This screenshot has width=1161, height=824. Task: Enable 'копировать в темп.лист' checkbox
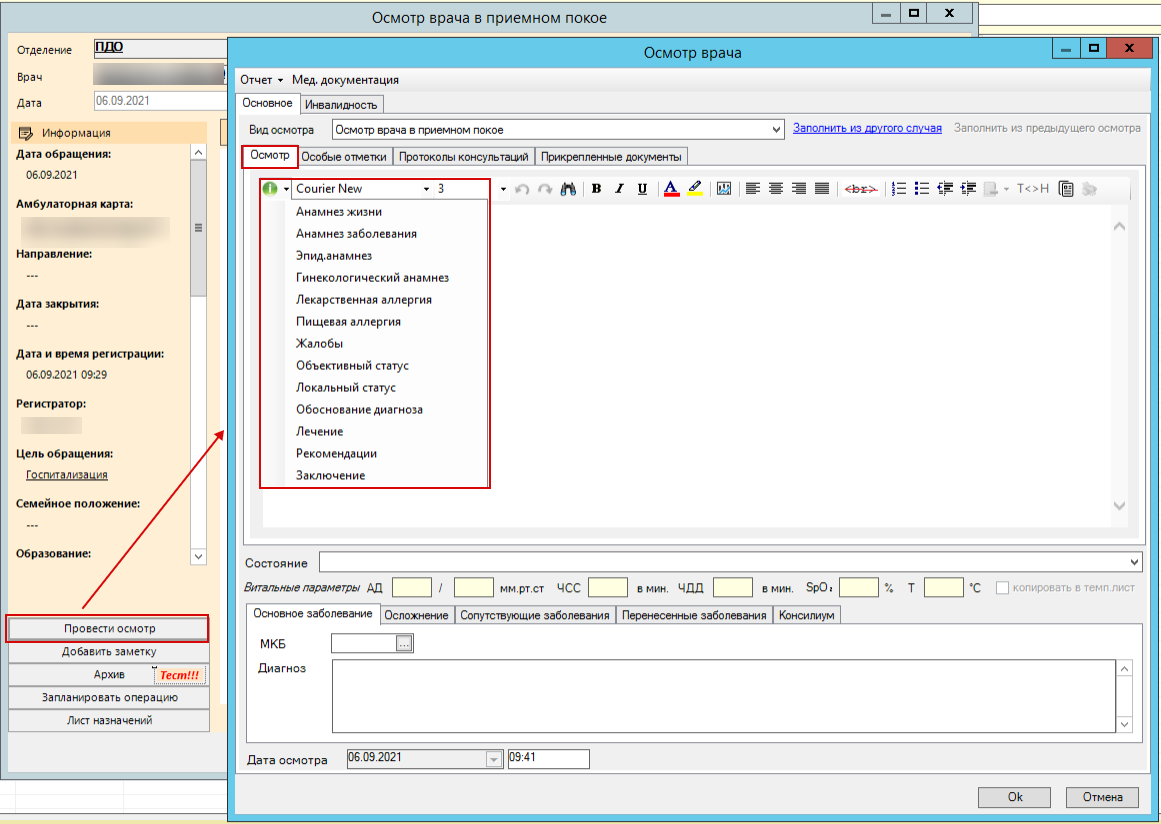pos(1003,588)
